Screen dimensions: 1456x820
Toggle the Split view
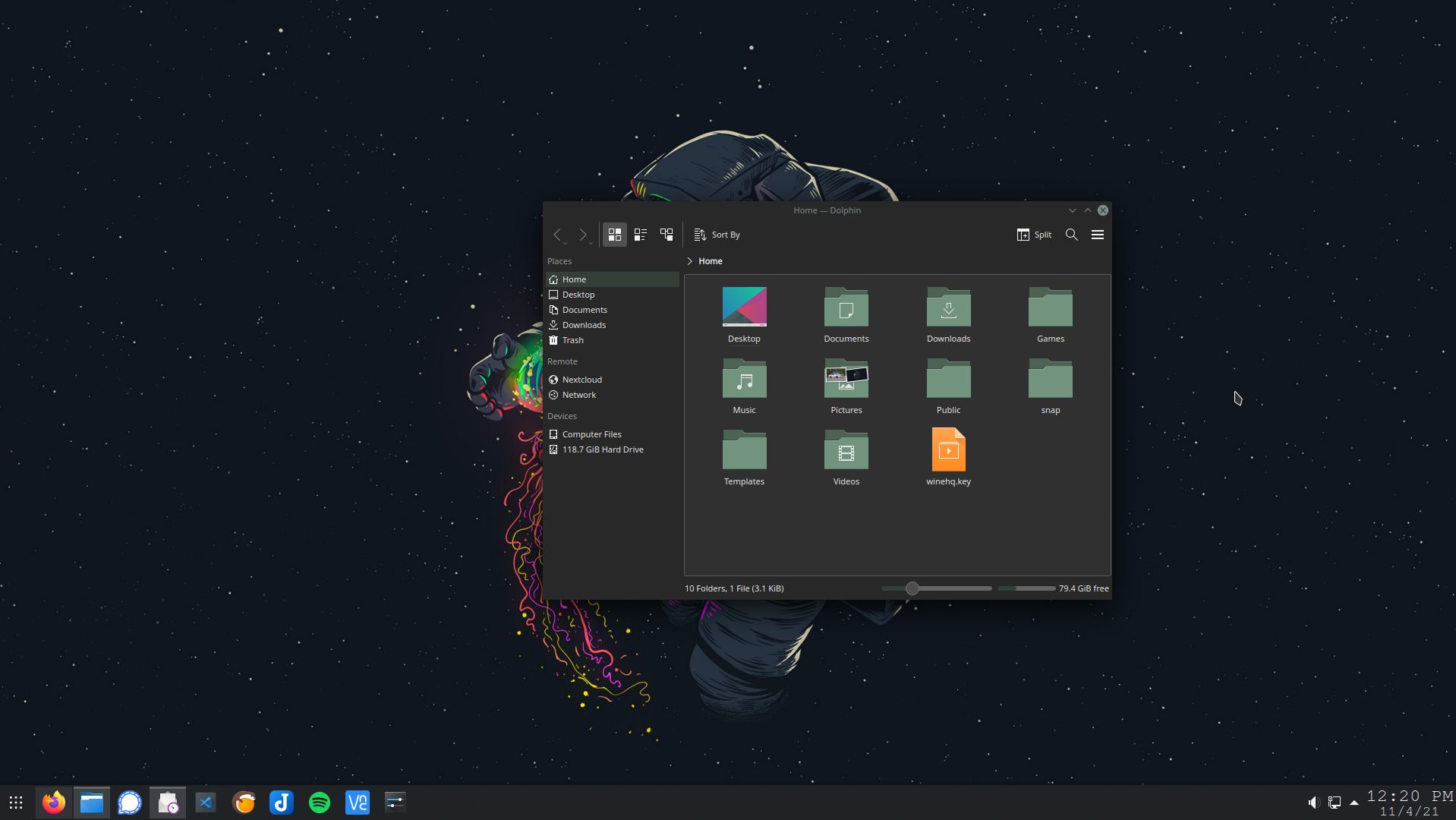1034,235
